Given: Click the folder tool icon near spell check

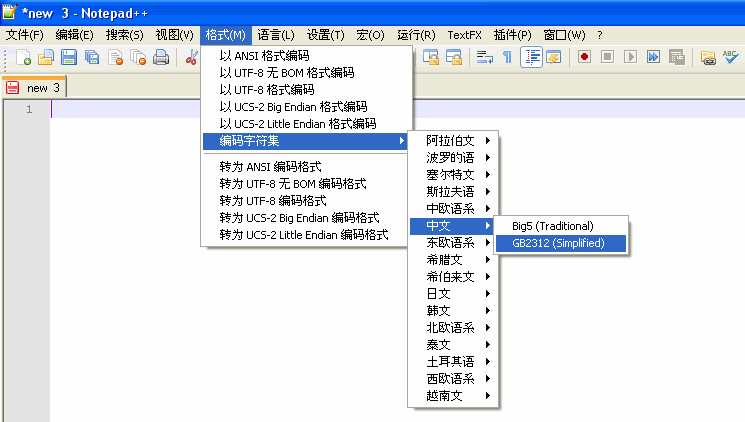Looking at the screenshot, I should [x=708, y=58].
